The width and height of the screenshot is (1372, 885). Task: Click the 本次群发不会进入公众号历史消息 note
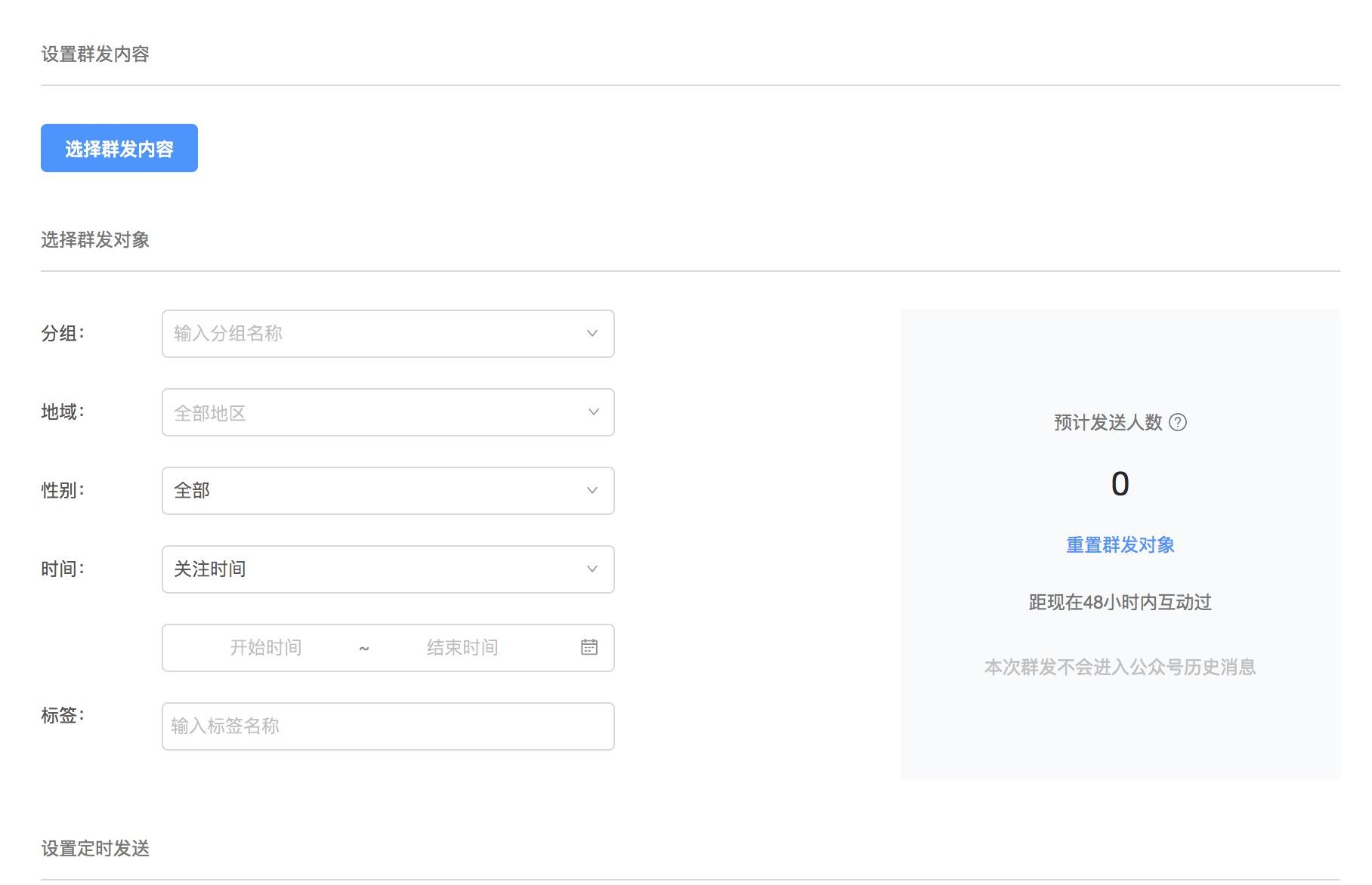(1120, 668)
